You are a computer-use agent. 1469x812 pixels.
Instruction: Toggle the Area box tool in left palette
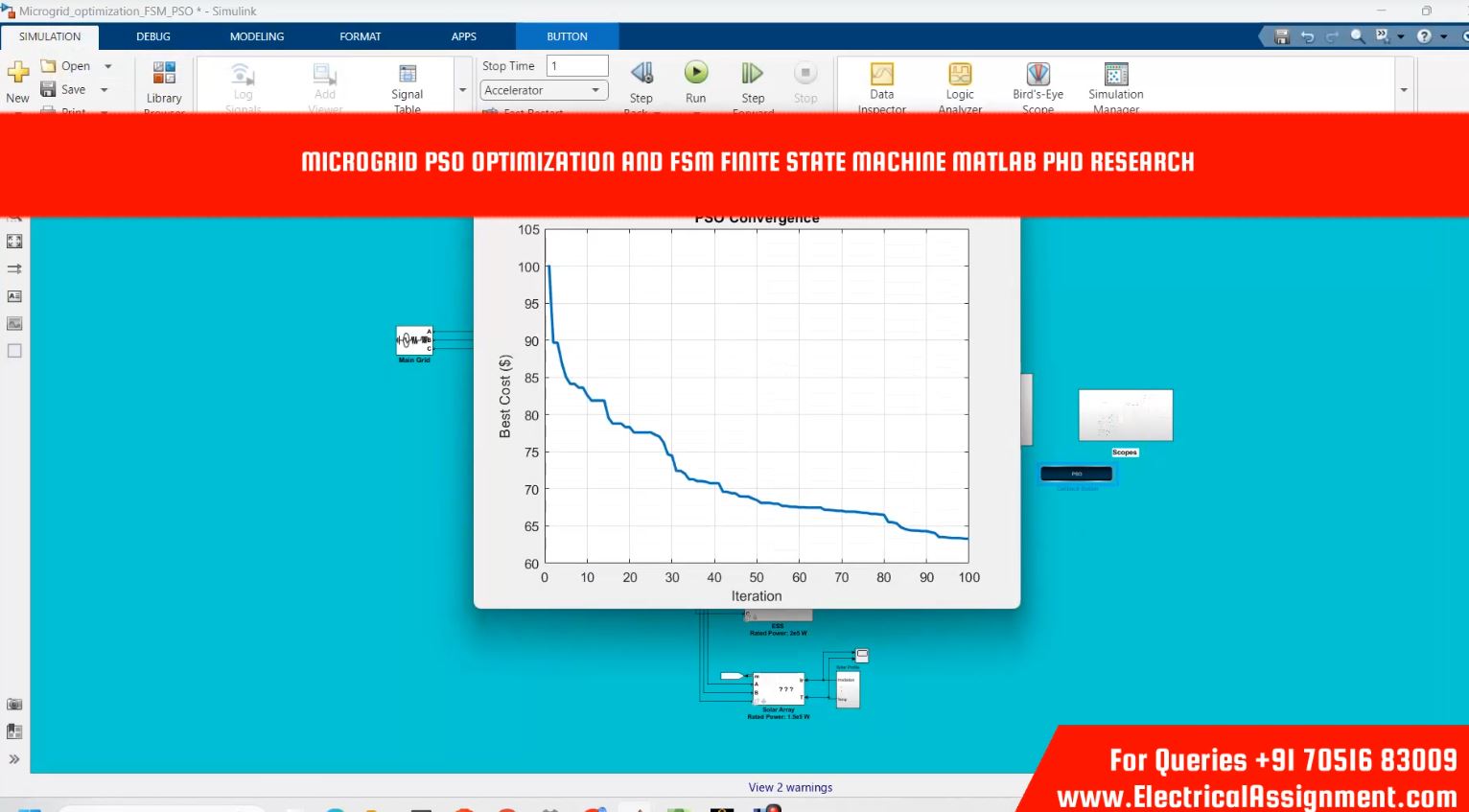pyautogui.click(x=14, y=351)
